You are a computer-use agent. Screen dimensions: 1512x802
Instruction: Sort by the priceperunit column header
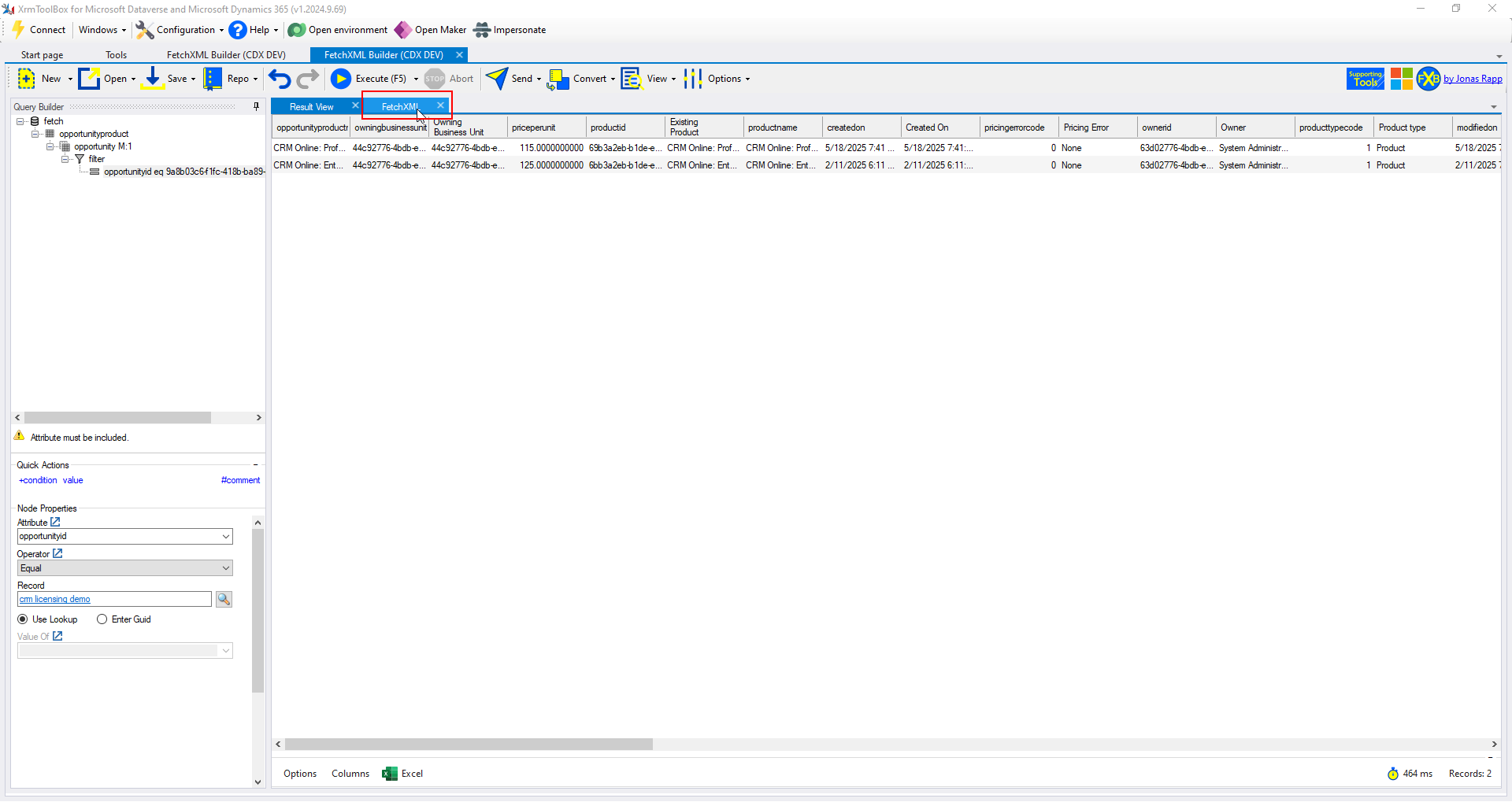[x=547, y=128]
